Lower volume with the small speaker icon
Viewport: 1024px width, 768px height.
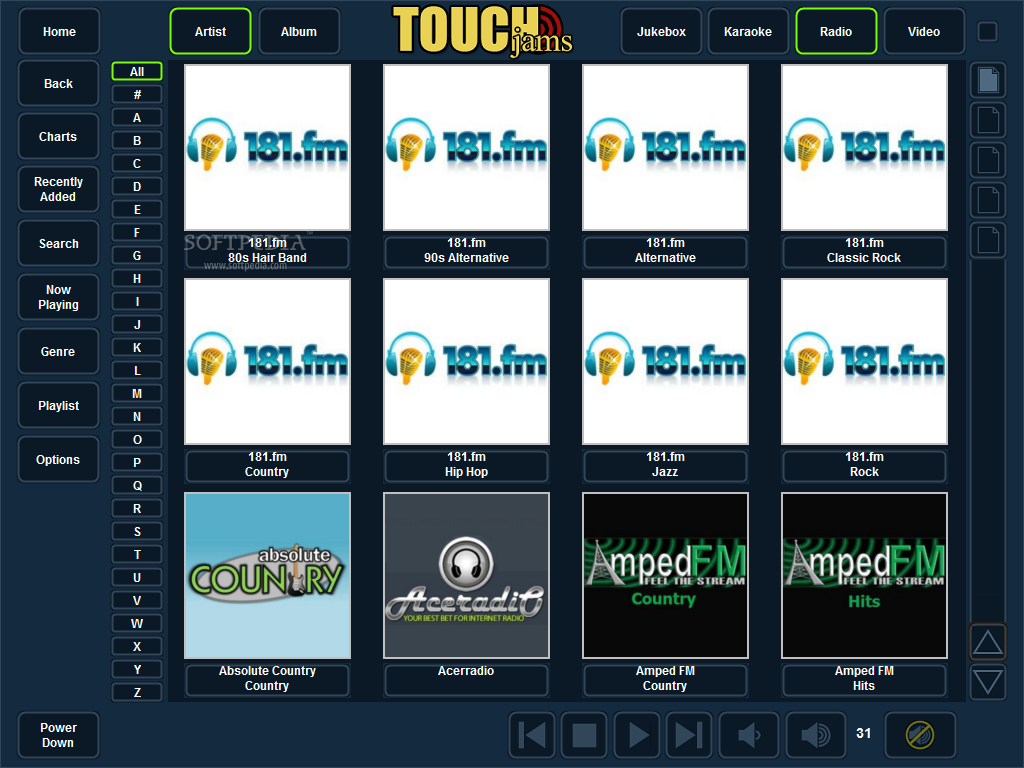[749, 735]
